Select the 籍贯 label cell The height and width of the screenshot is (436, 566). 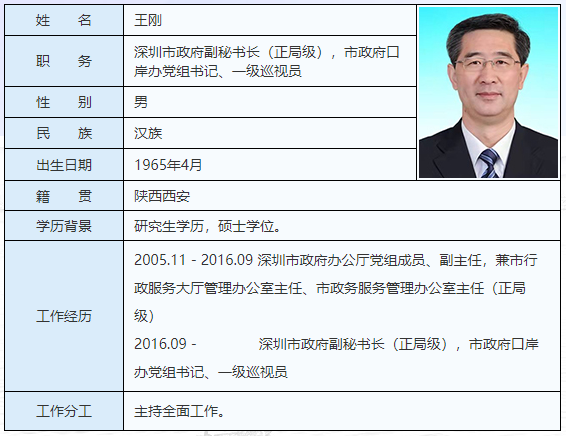point(64,196)
